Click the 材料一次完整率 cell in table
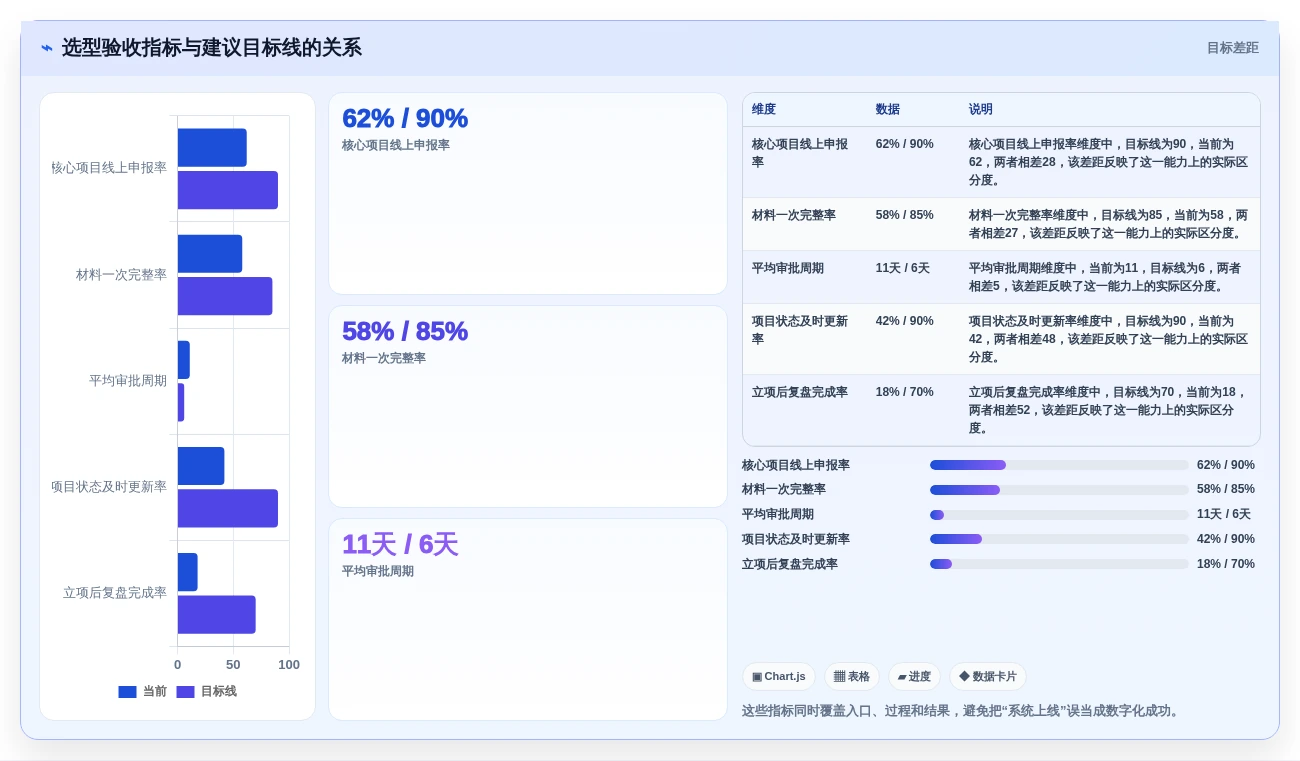This screenshot has height=761, width=1300. click(804, 224)
